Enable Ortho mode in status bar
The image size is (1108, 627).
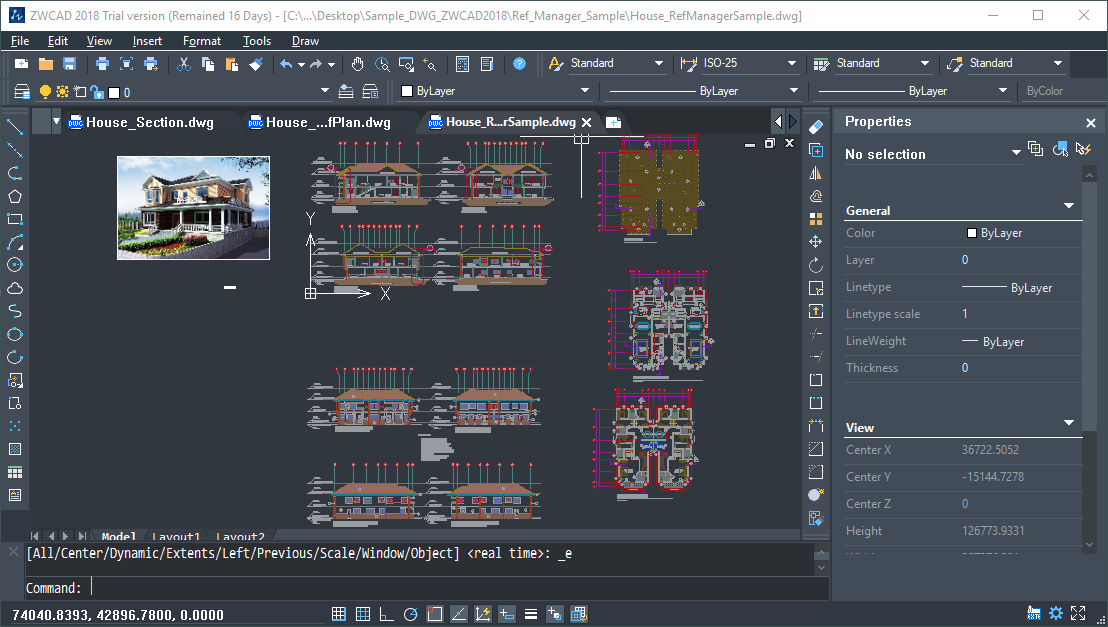tap(385, 613)
